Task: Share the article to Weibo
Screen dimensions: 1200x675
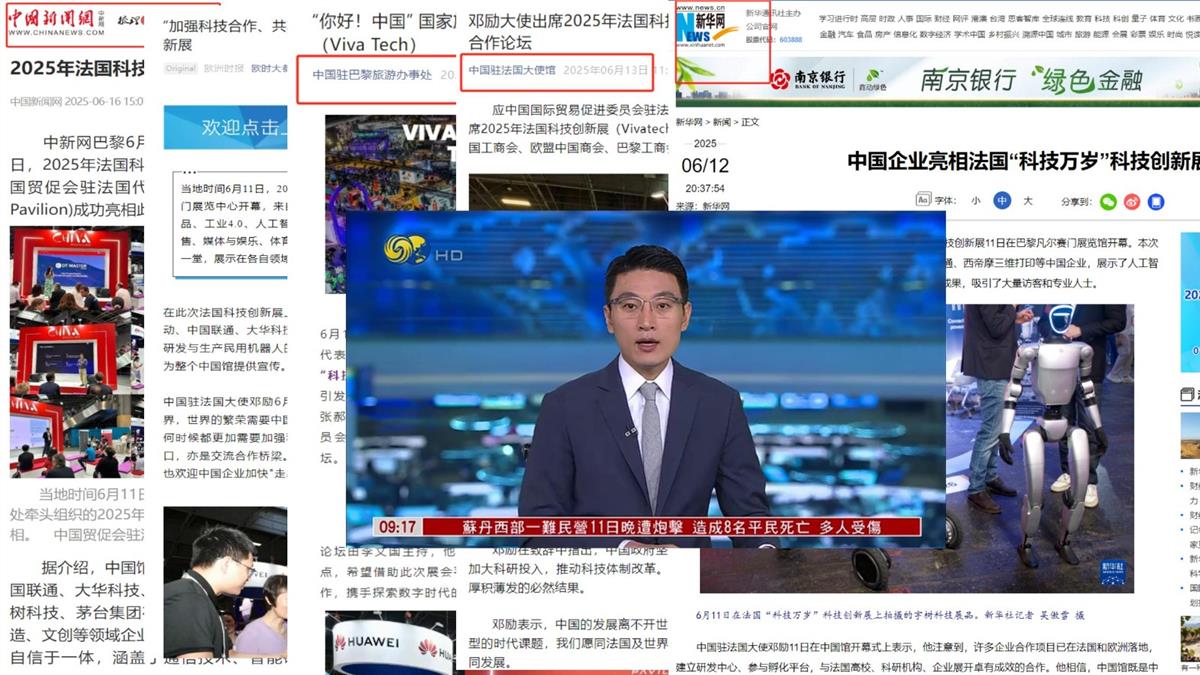Action: tap(1131, 201)
